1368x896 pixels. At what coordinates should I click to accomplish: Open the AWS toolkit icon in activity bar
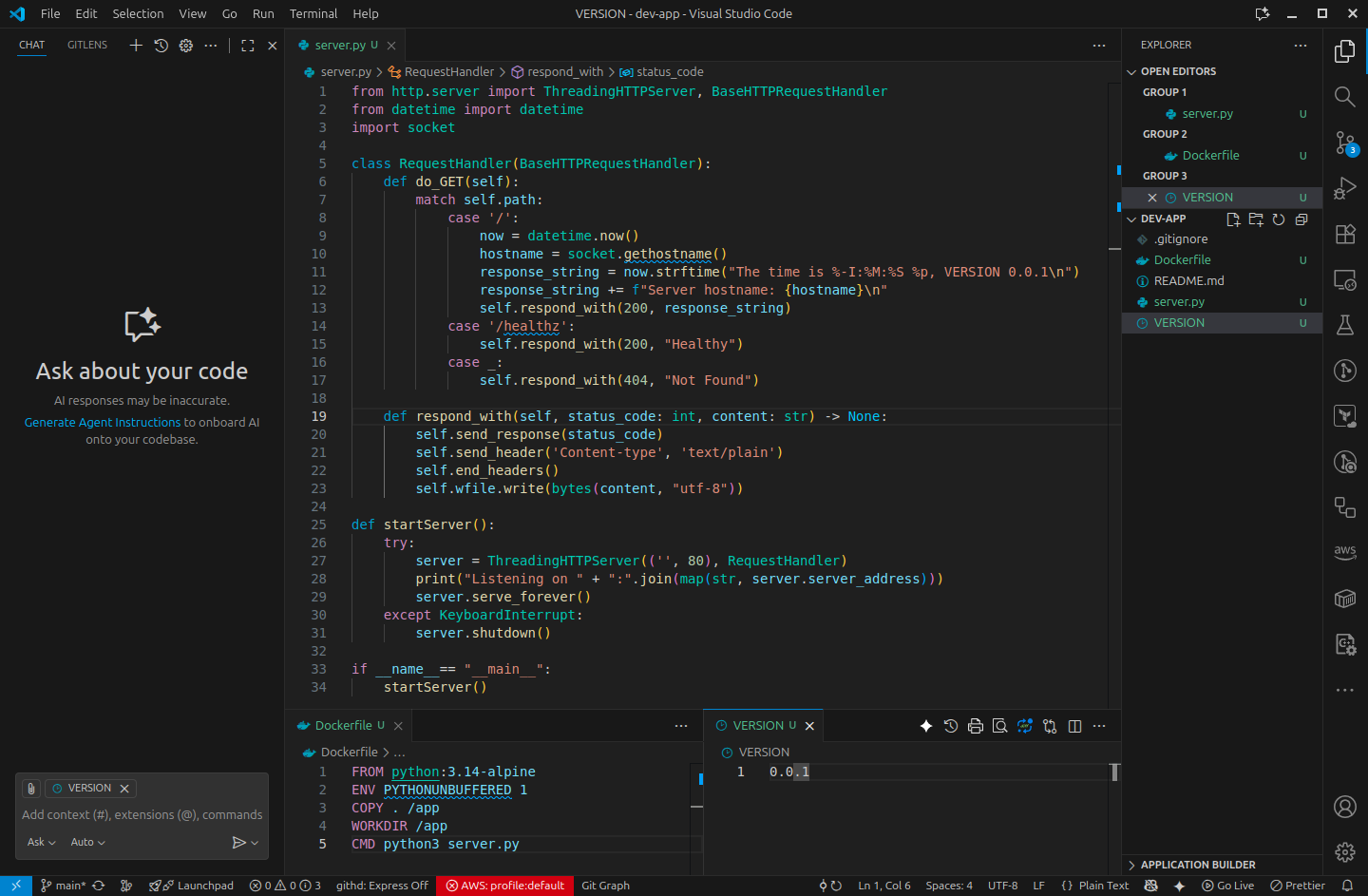pos(1344,551)
